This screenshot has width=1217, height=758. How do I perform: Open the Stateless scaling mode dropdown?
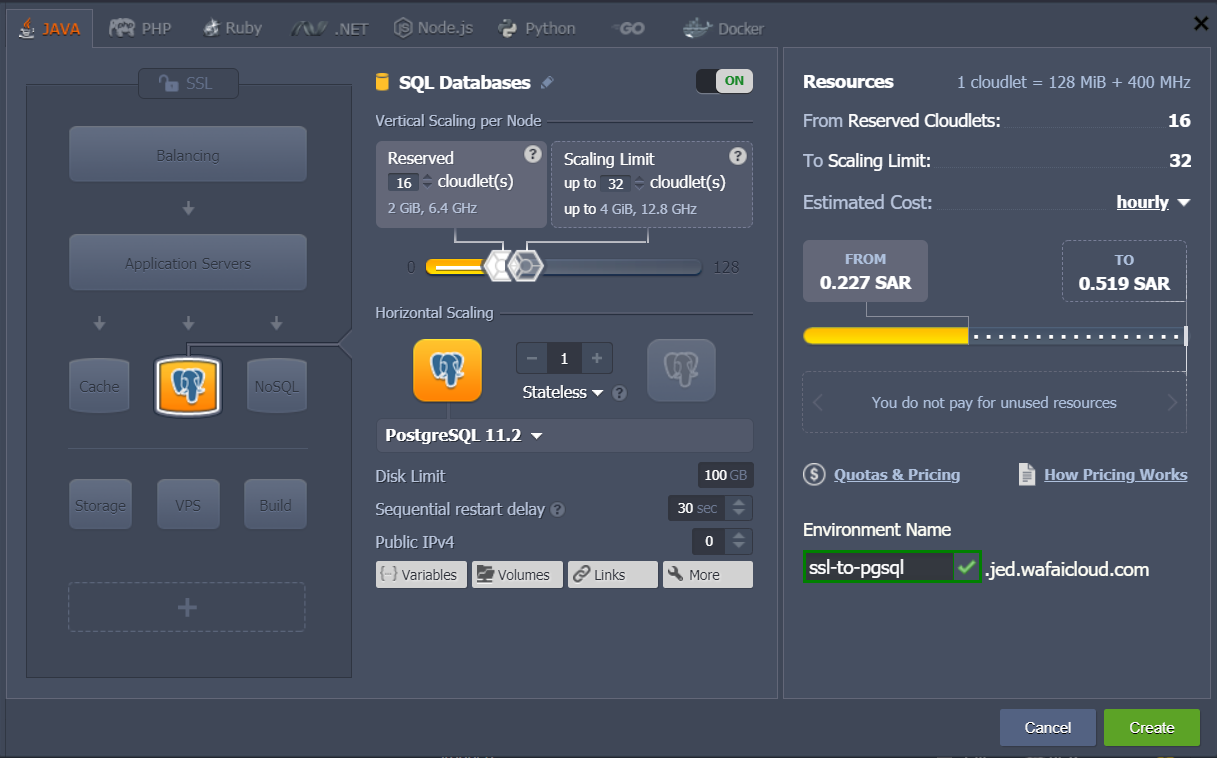[x=563, y=392]
